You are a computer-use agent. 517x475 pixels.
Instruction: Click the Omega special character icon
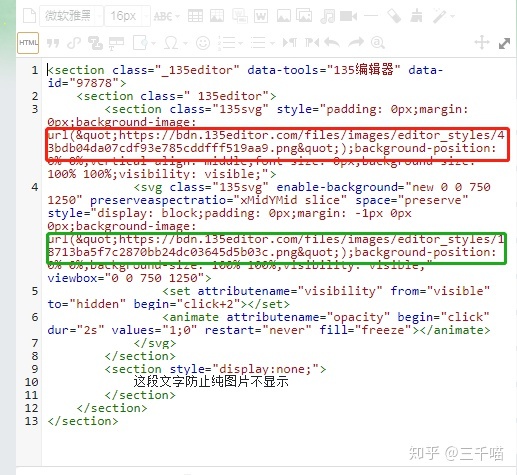[x=171, y=43]
